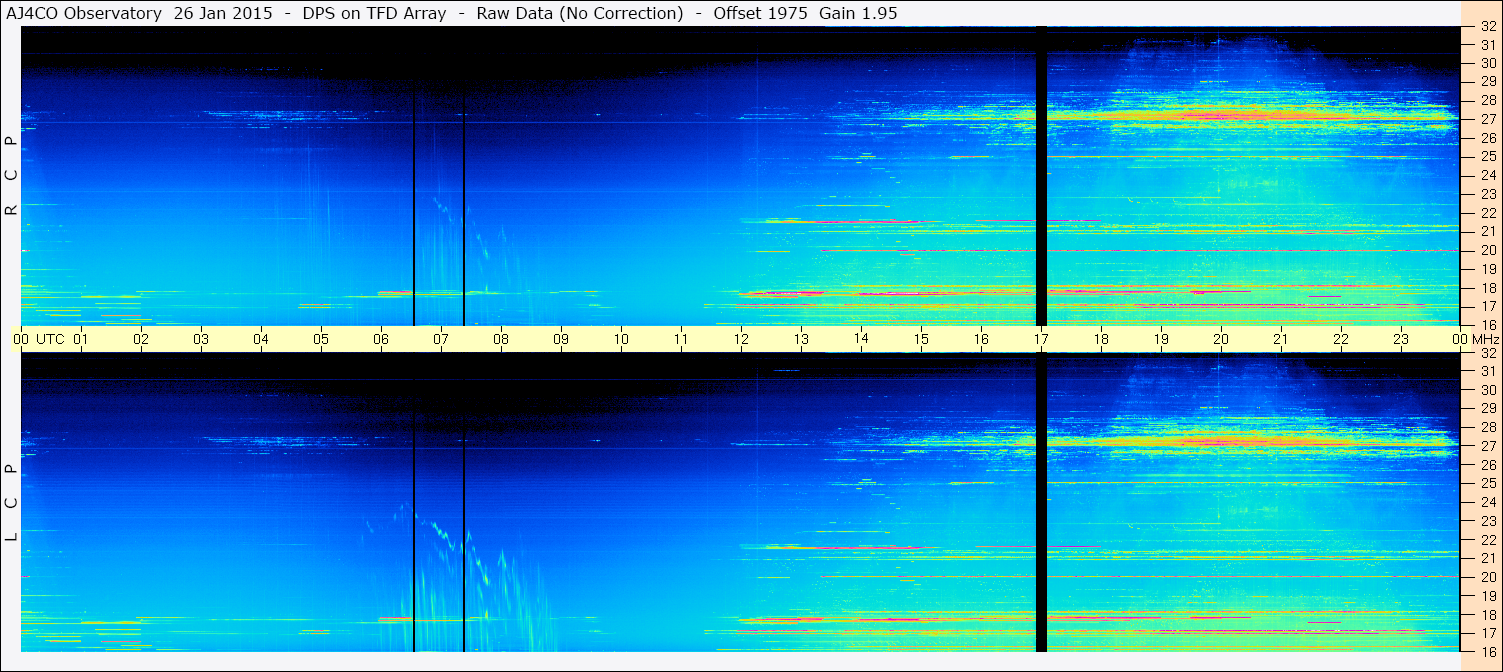This screenshot has width=1503, height=672.
Task: Click the 16 hour label on the time axis
Action: pyautogui.click(x=981, y=339)
